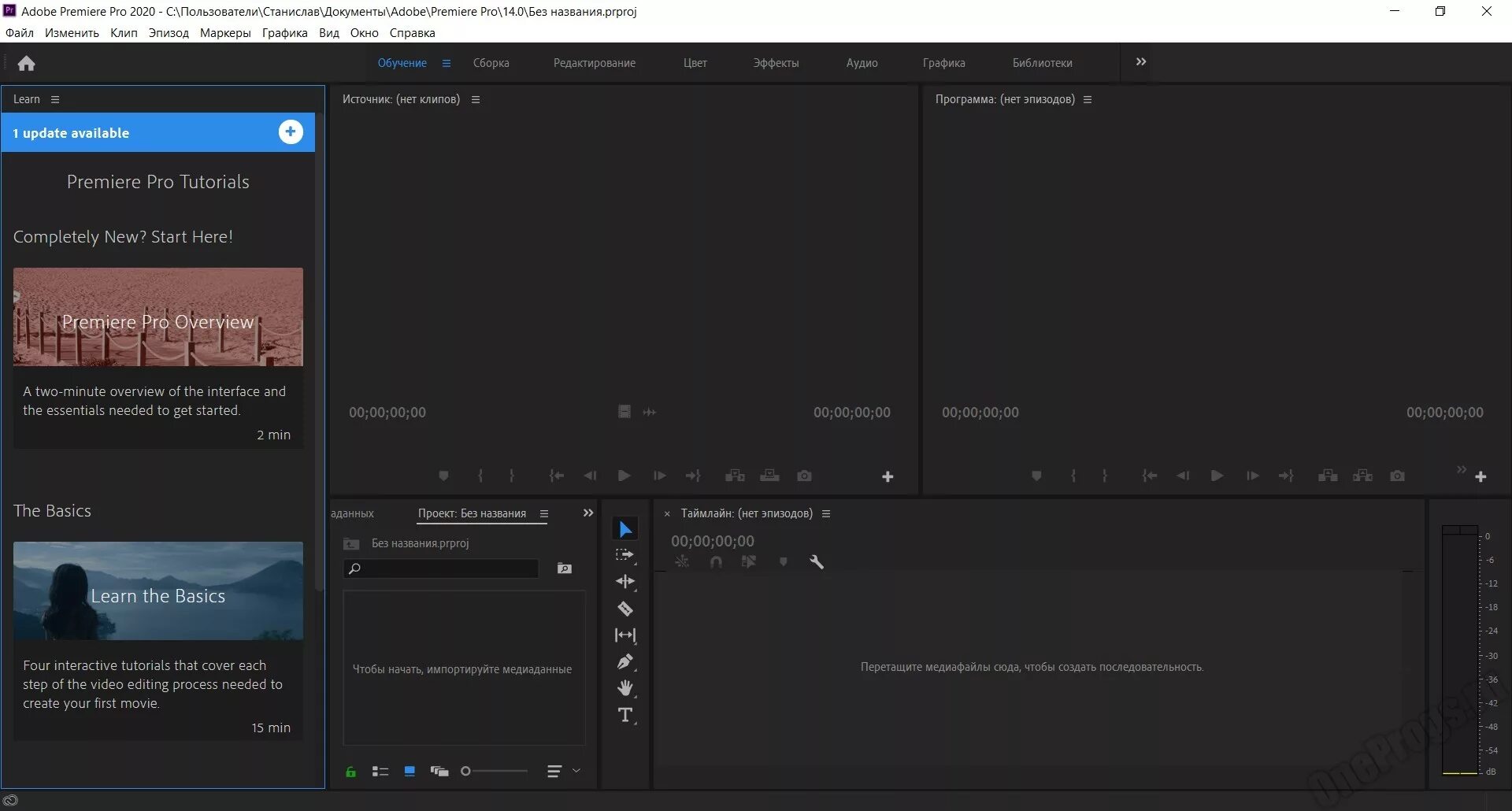Image resolution: width=1512 pixels, height=811 pixels.
Task: Open Source monitor button editor plus
Action: [888, 476]
